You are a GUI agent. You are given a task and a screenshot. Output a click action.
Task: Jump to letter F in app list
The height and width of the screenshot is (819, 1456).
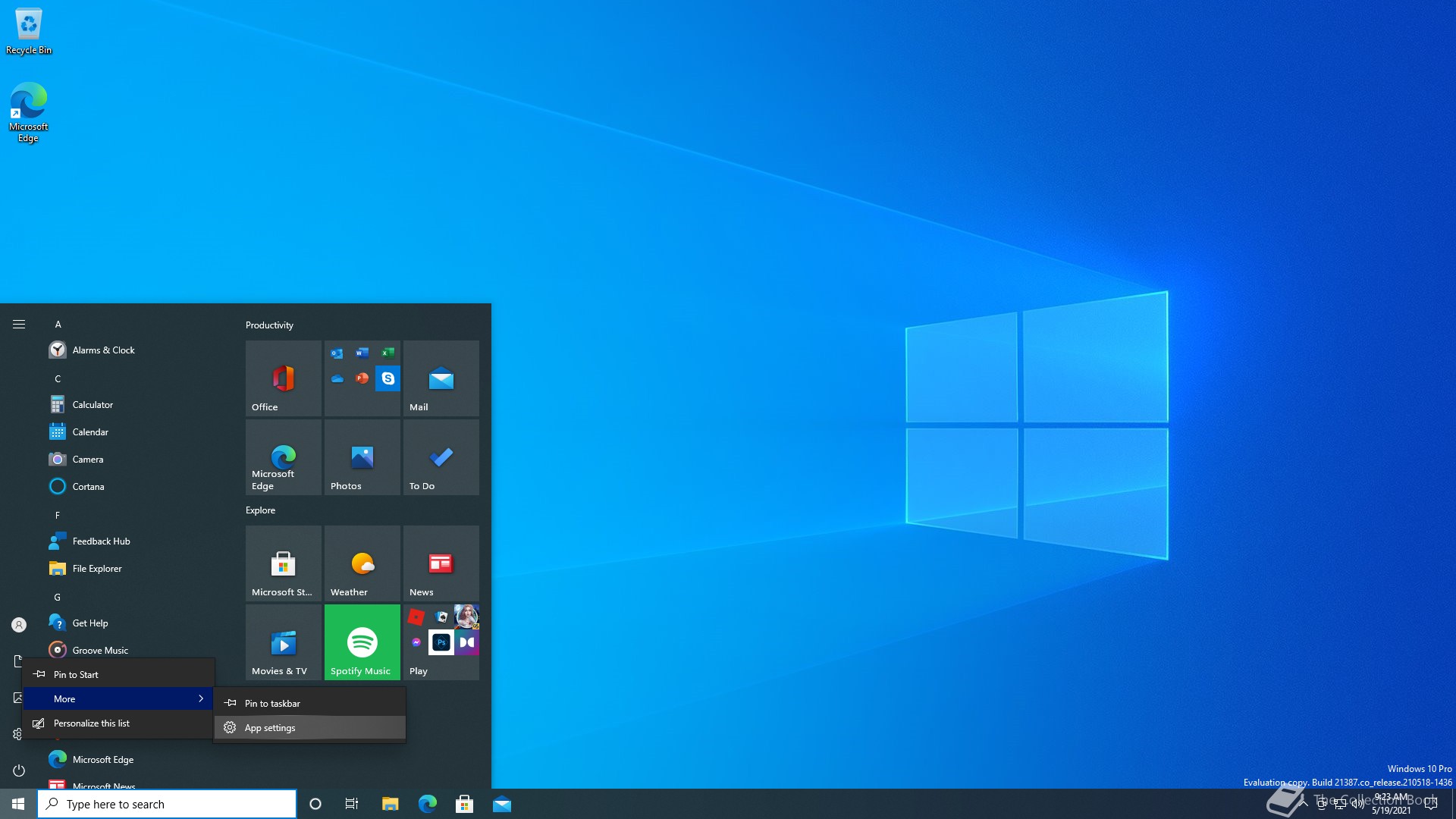coord(58,516)
